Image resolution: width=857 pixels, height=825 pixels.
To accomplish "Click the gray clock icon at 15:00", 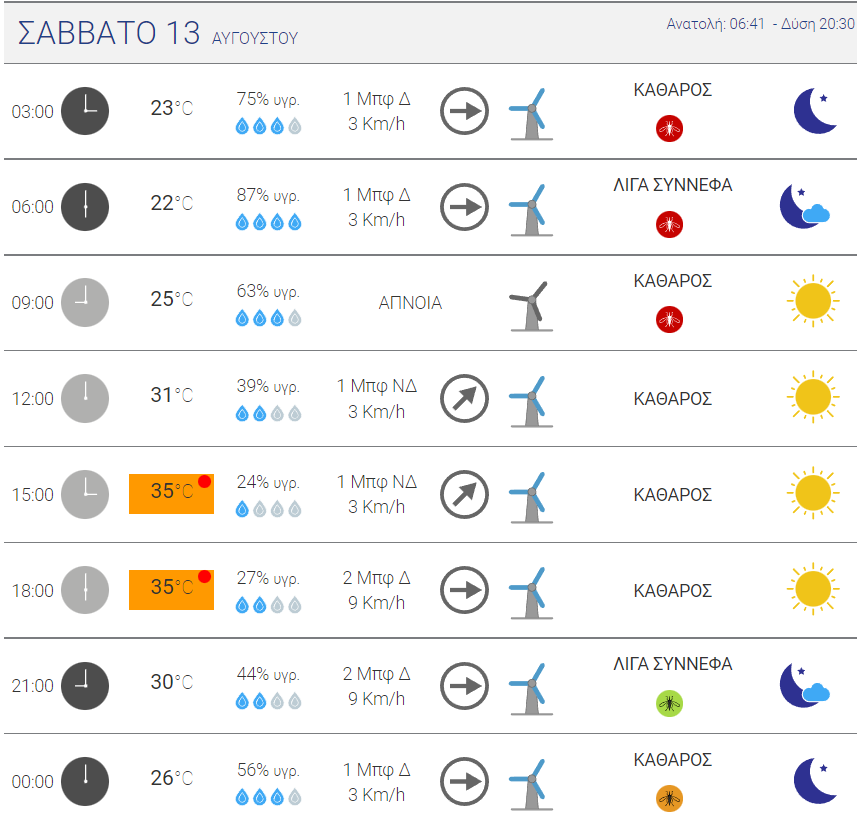I will pos(85,494).
